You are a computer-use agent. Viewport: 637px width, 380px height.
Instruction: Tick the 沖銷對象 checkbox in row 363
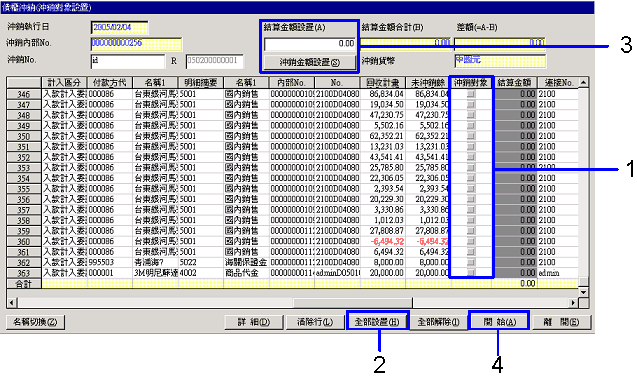471,273
